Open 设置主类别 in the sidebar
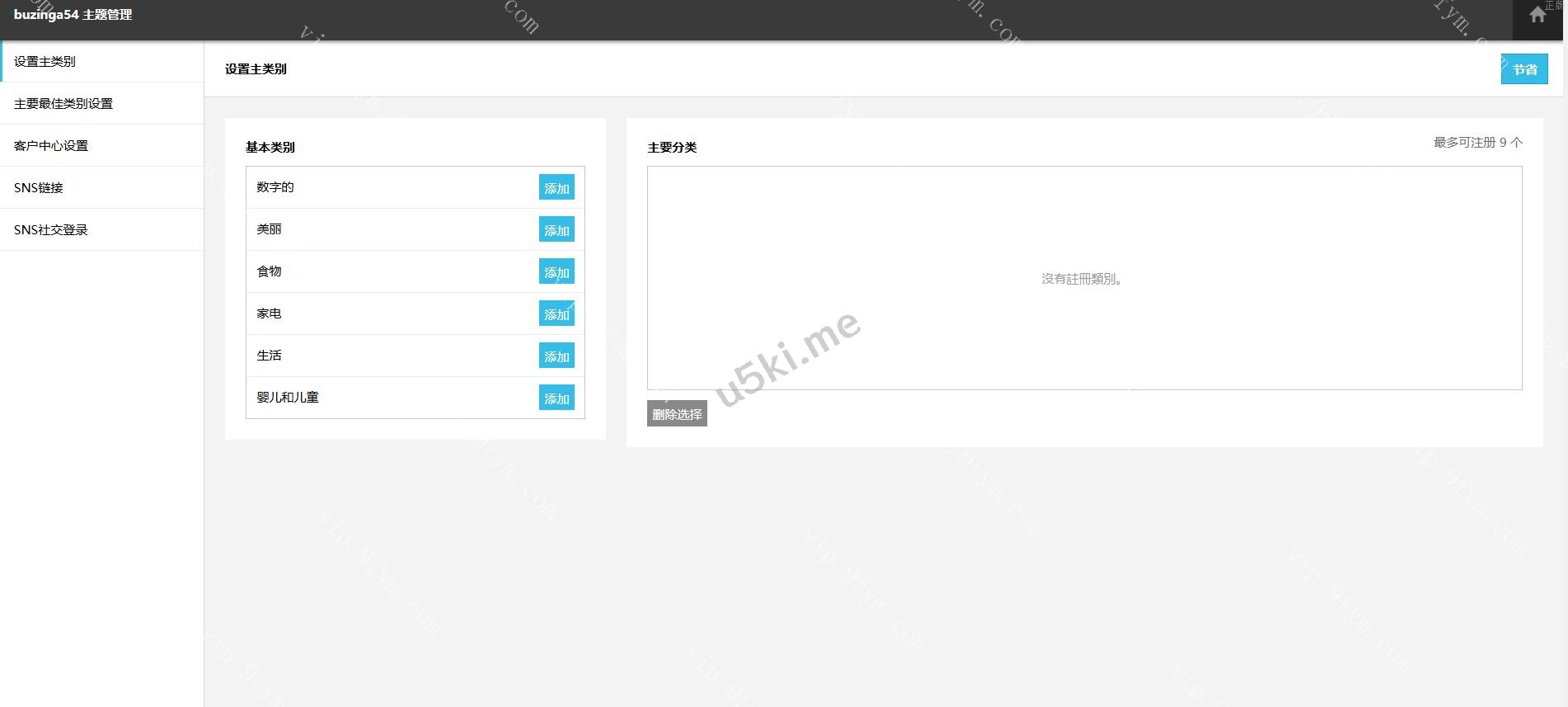1568x707 pixels. coord(45,62)
